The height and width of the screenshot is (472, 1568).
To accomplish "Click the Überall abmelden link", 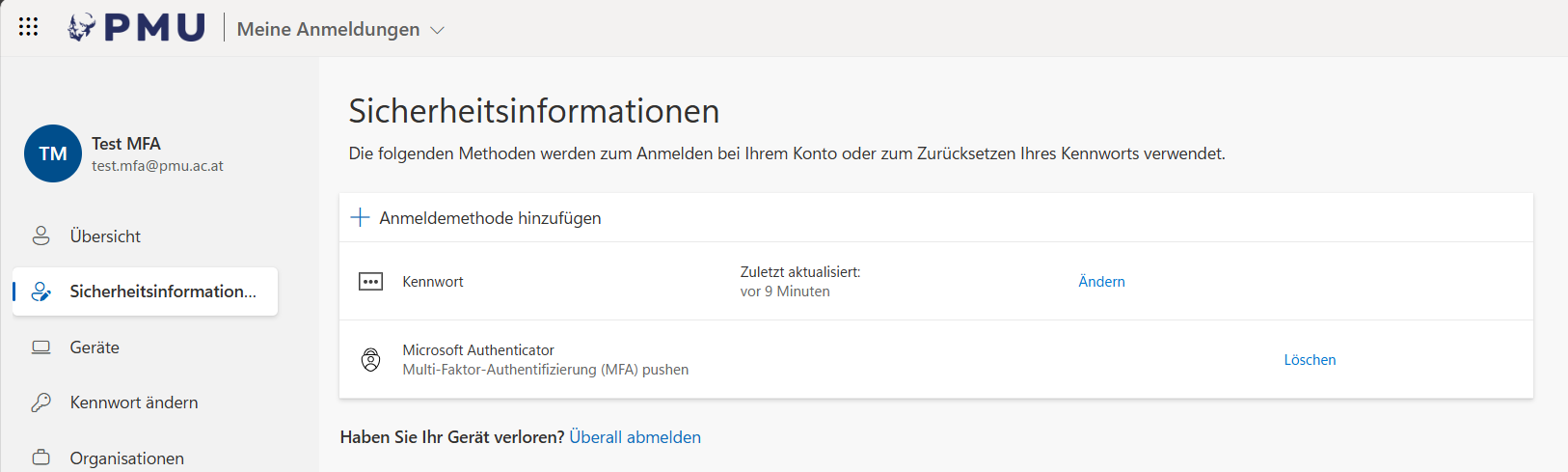I will [635, 437].
